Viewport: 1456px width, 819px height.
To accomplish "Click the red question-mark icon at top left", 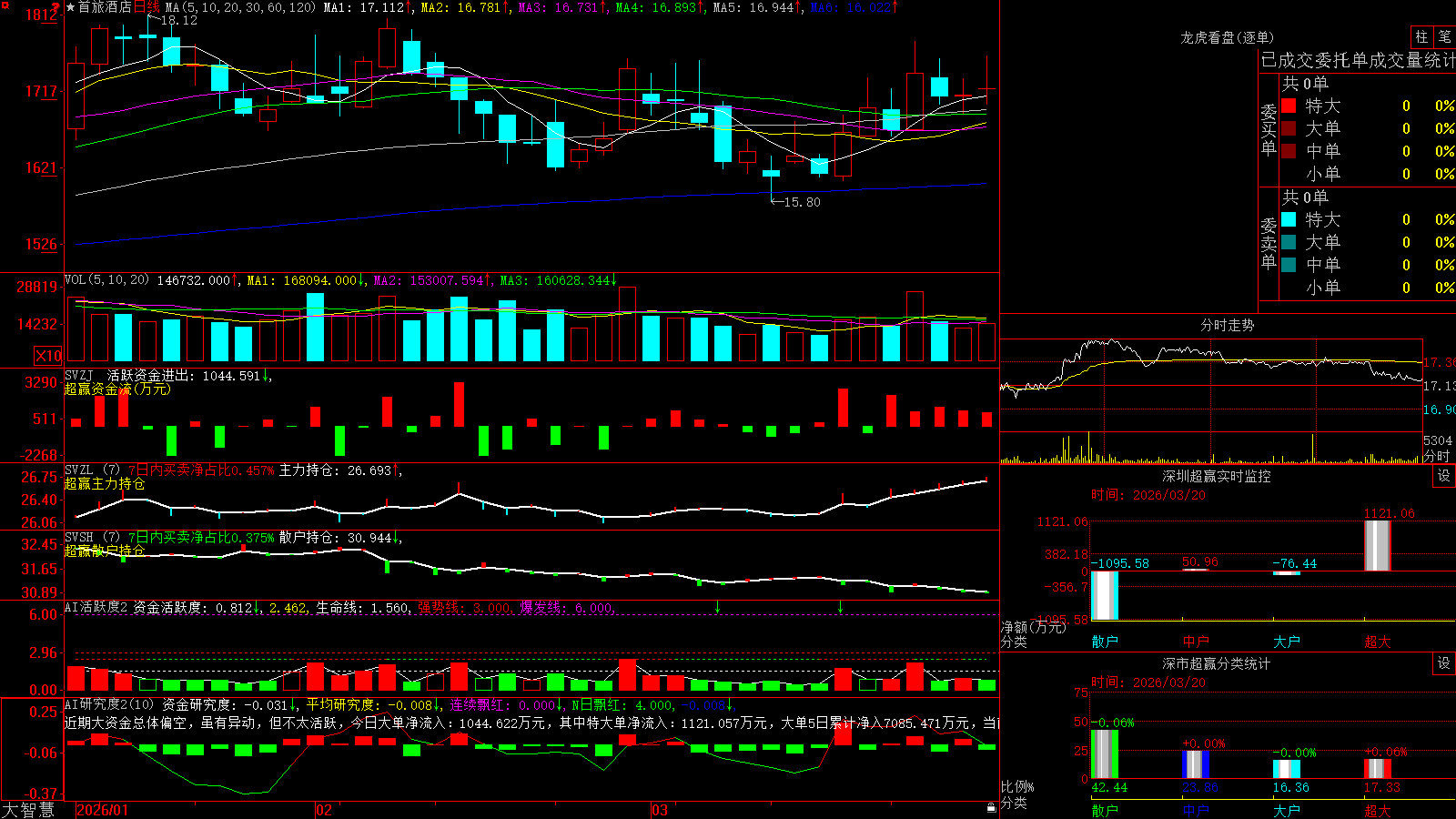I will [x=56, y=7].
